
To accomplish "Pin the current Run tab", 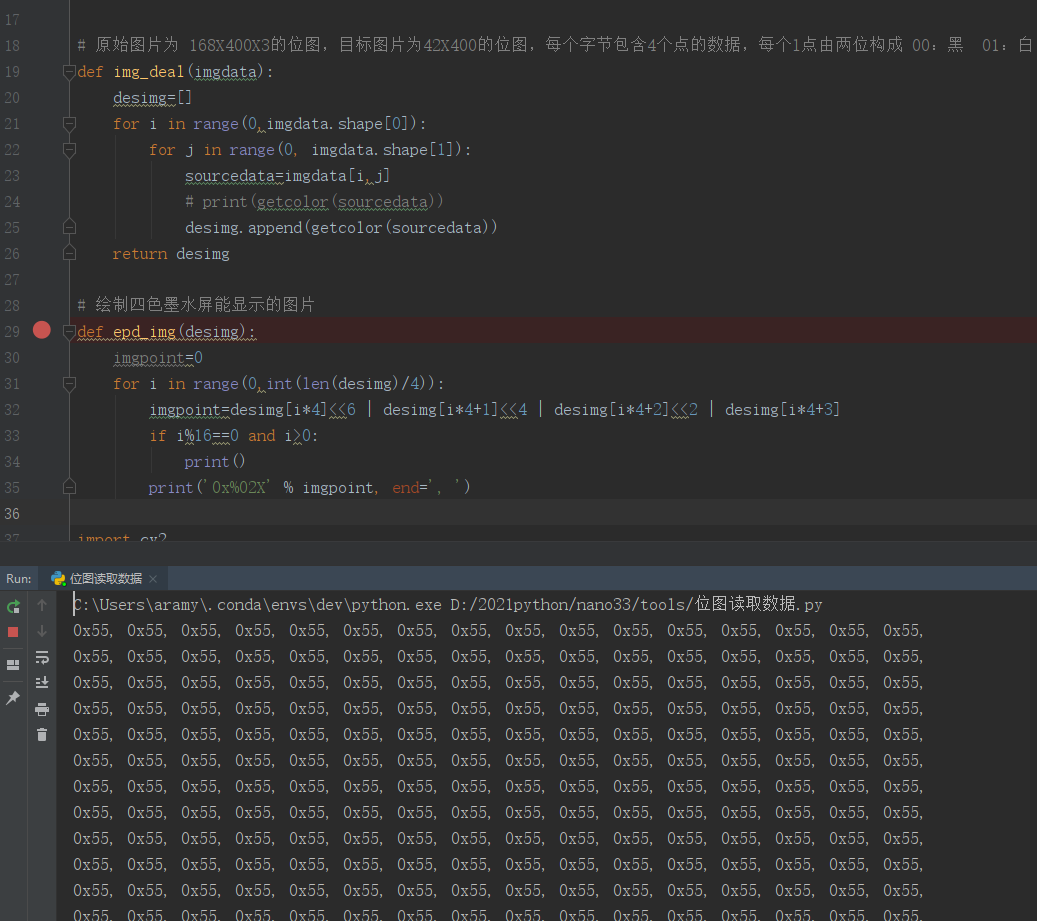I will 13,698.
